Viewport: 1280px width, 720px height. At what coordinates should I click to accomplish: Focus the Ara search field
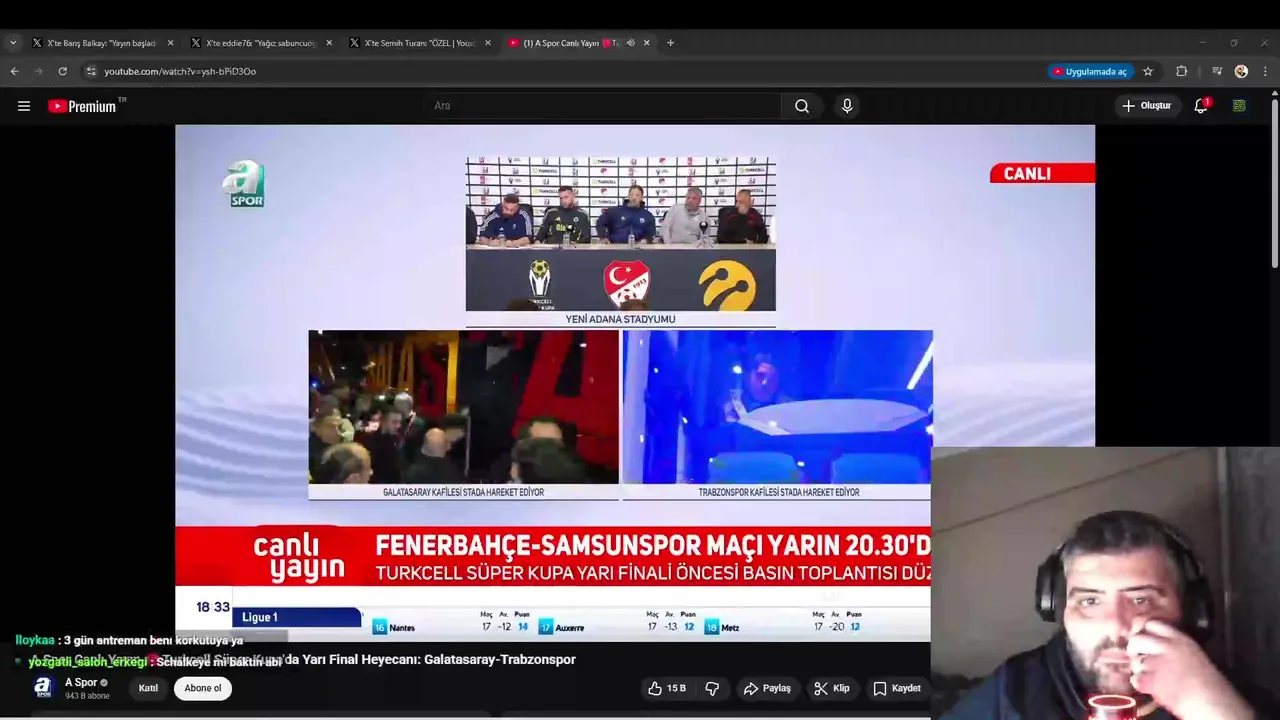click(605, 106)
